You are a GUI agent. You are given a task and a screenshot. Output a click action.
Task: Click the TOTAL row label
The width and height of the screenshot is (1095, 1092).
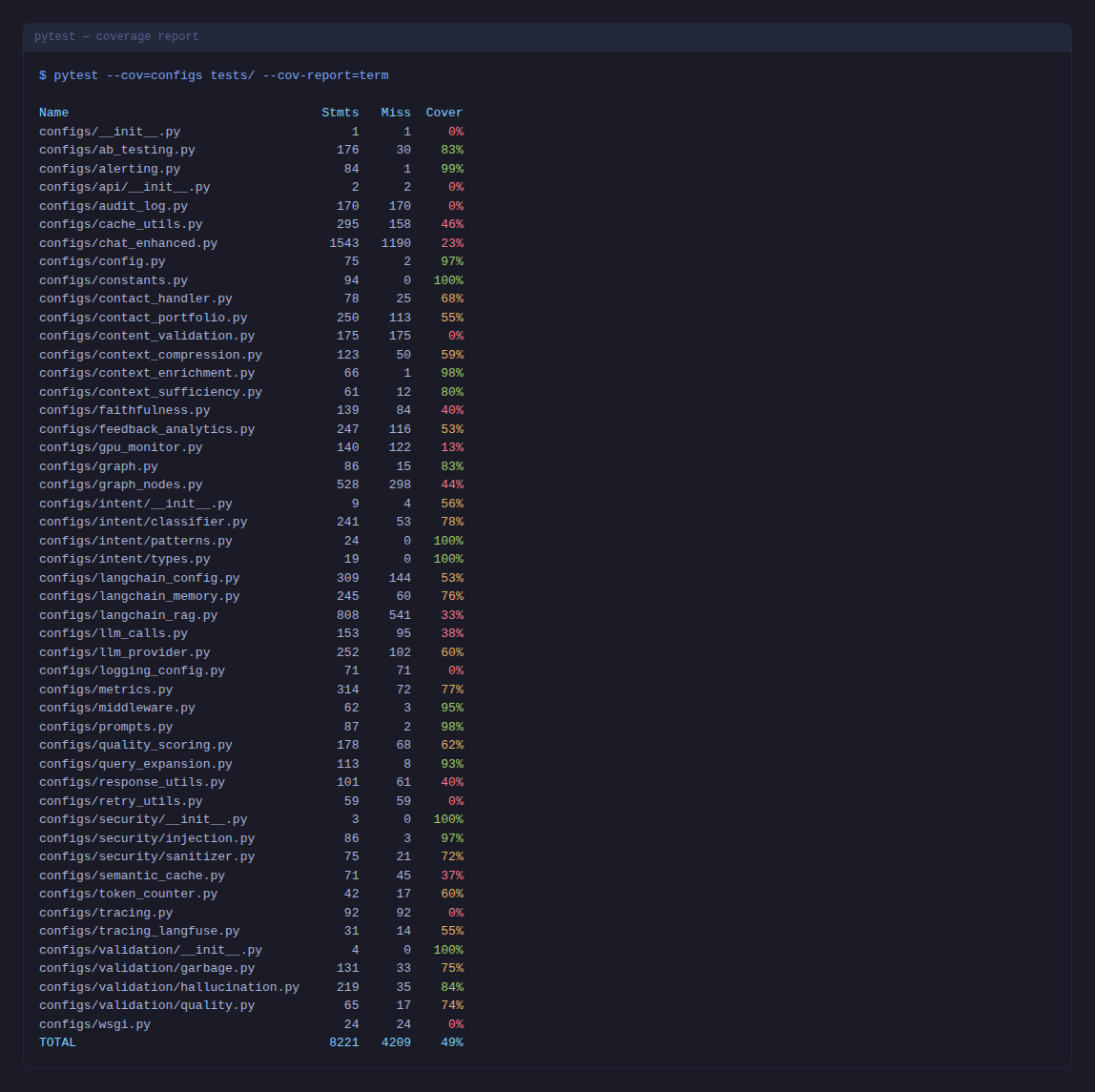(57, 1042)
